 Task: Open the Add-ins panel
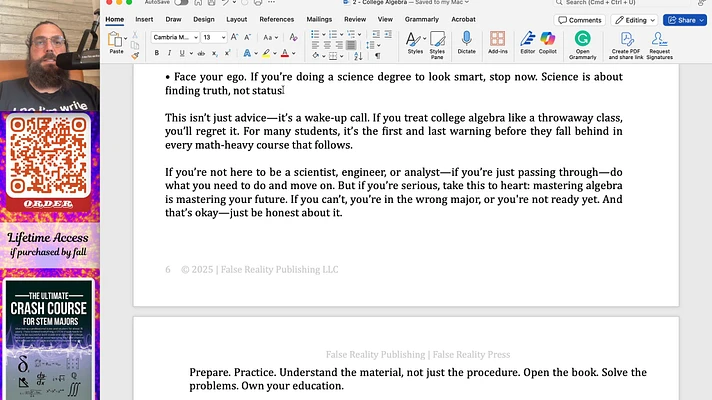(497, 42)
